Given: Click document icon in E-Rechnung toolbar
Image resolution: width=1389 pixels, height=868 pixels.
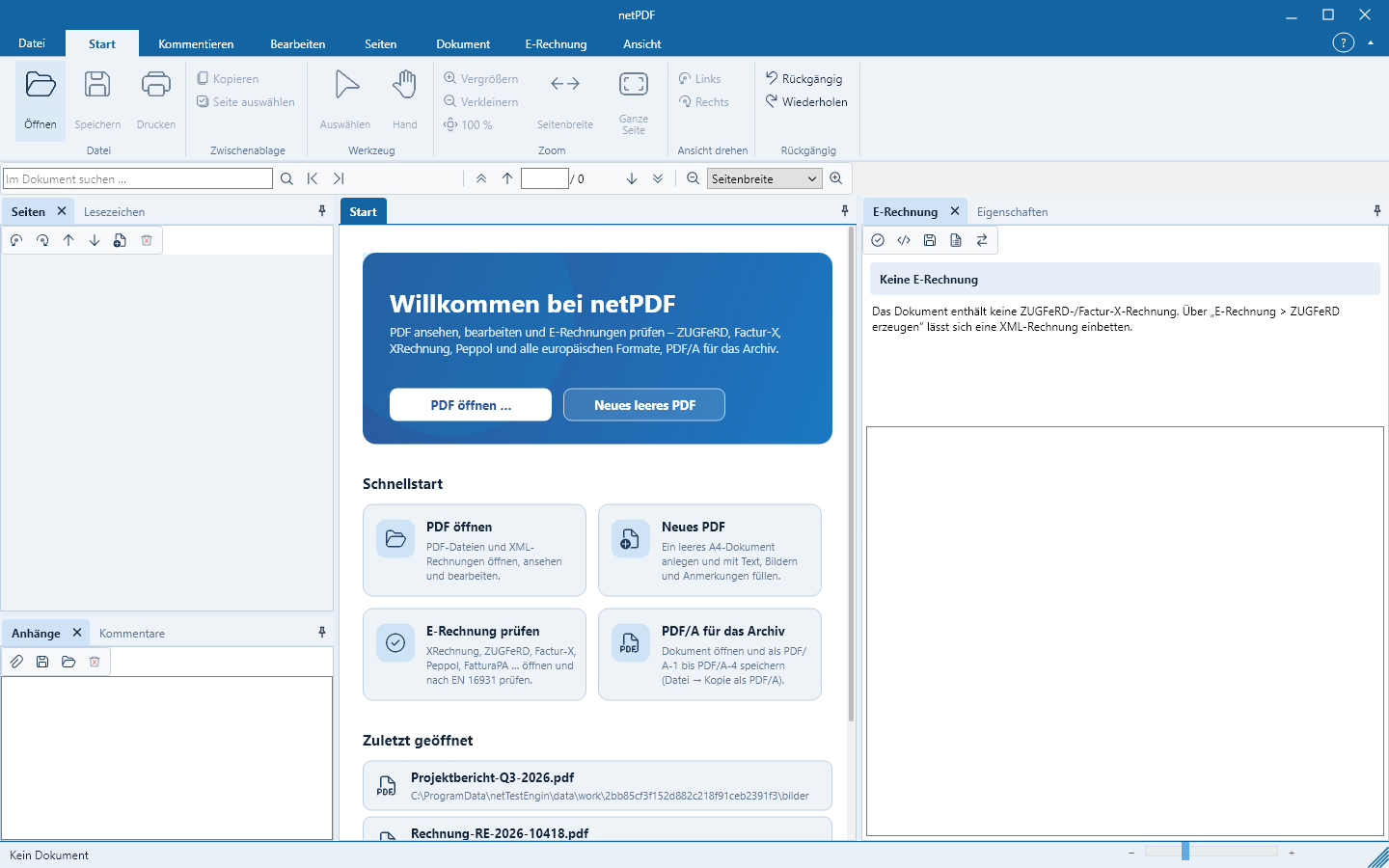Looking at the screenshot, I should coord(956,240).
